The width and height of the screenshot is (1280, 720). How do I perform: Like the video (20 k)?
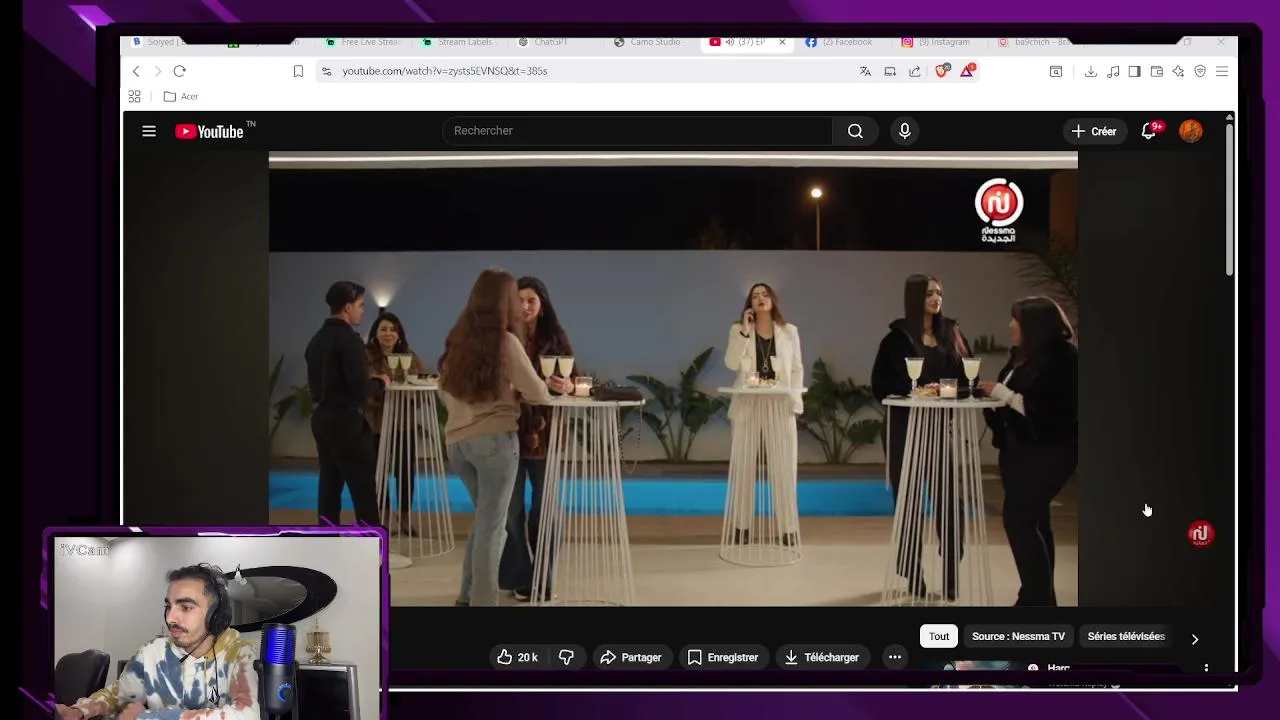pyautogui.click(x=518, y=657)
